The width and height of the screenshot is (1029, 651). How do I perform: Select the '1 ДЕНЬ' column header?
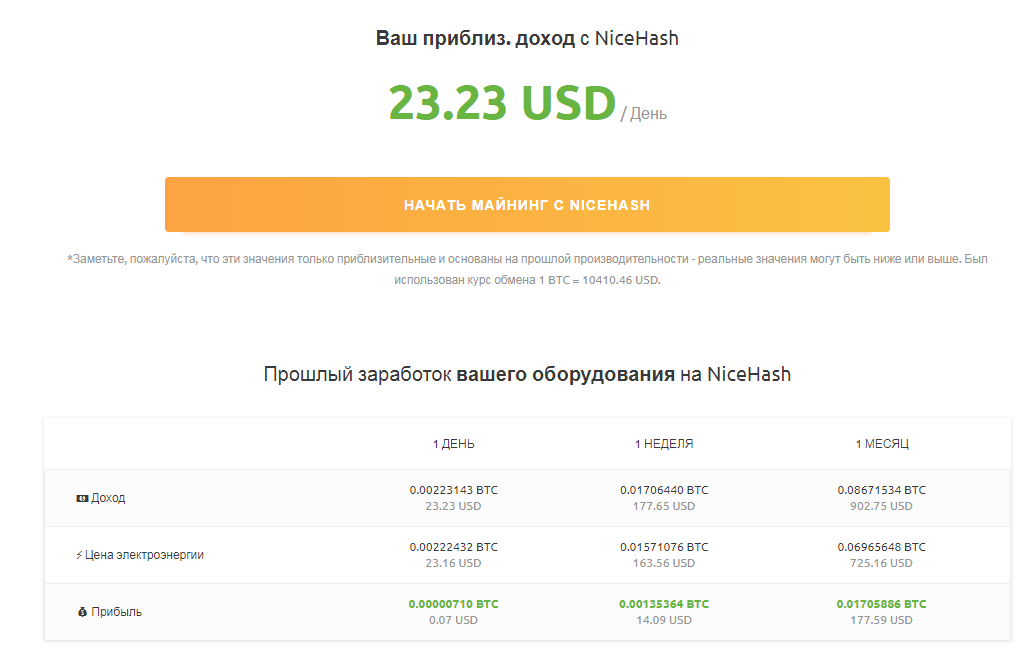[x=453, y=444]
